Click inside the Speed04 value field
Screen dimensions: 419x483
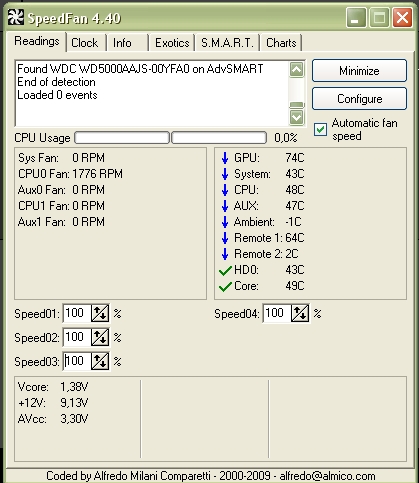click(x=277, y=313)
